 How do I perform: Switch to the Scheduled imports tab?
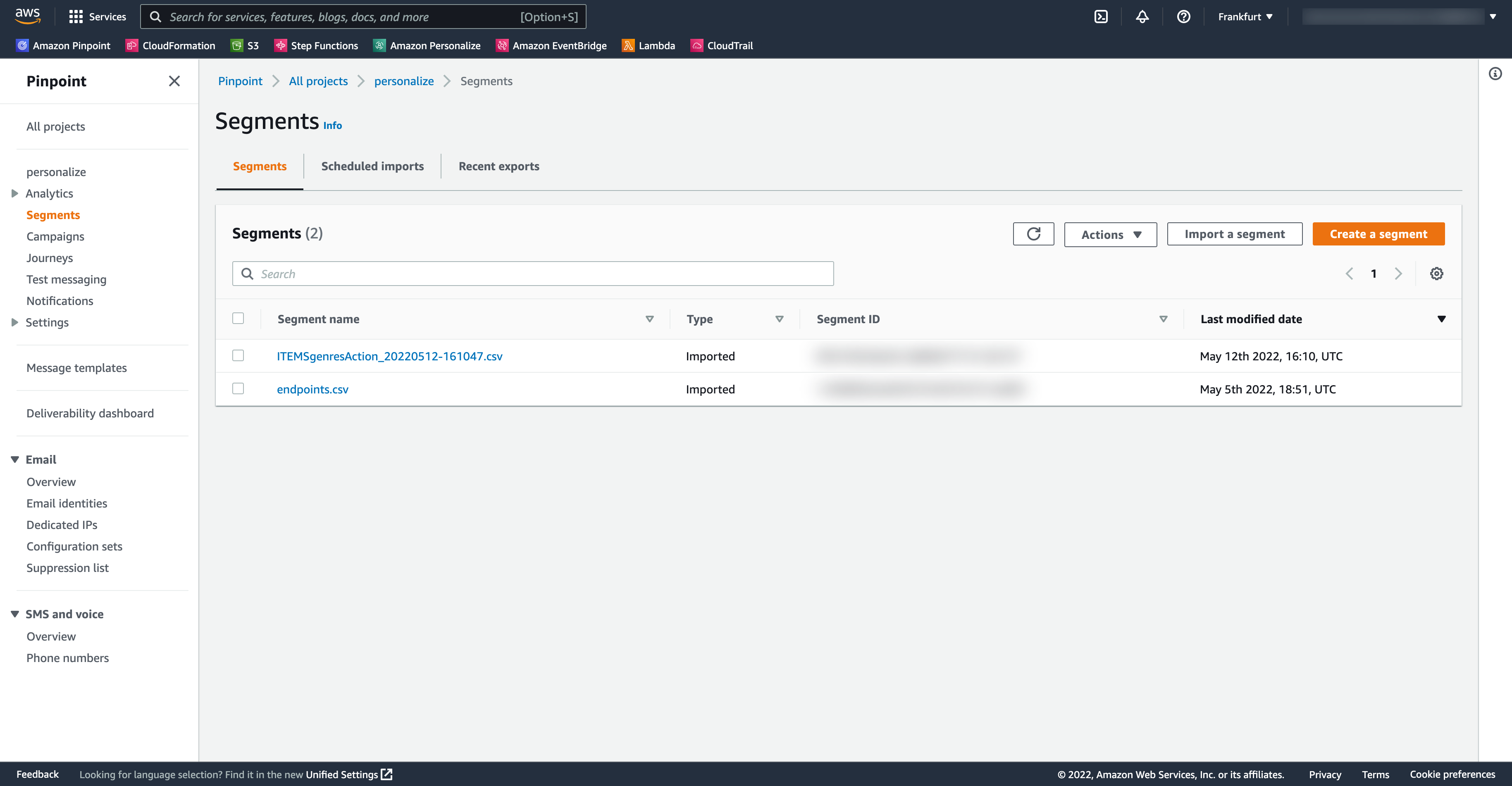pyautogui.click(x=372, y=166)
